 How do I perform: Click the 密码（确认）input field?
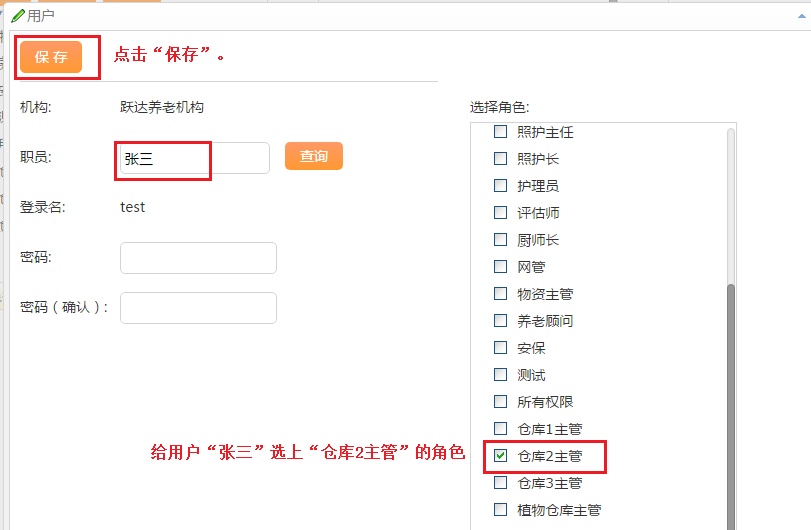[199, 308]
